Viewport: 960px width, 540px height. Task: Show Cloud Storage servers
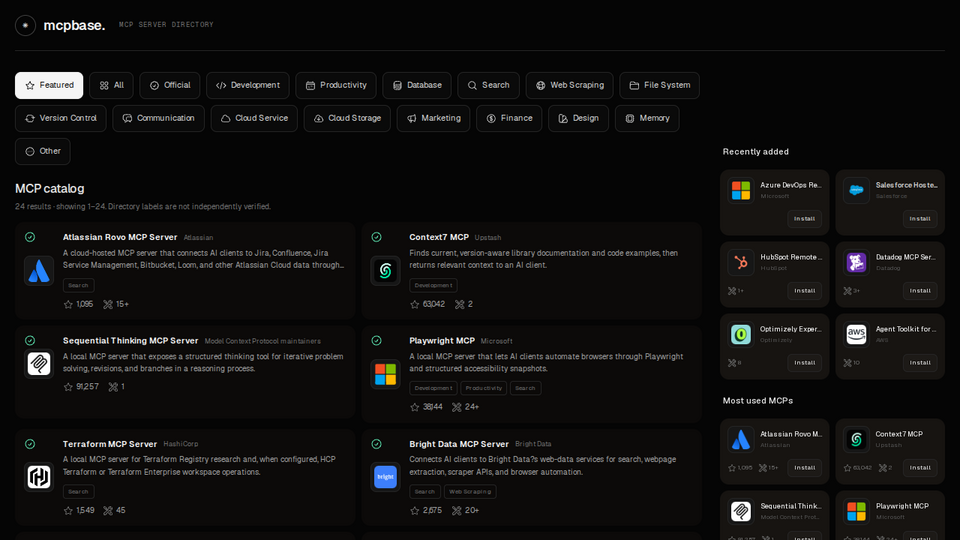tap(347, 119)
